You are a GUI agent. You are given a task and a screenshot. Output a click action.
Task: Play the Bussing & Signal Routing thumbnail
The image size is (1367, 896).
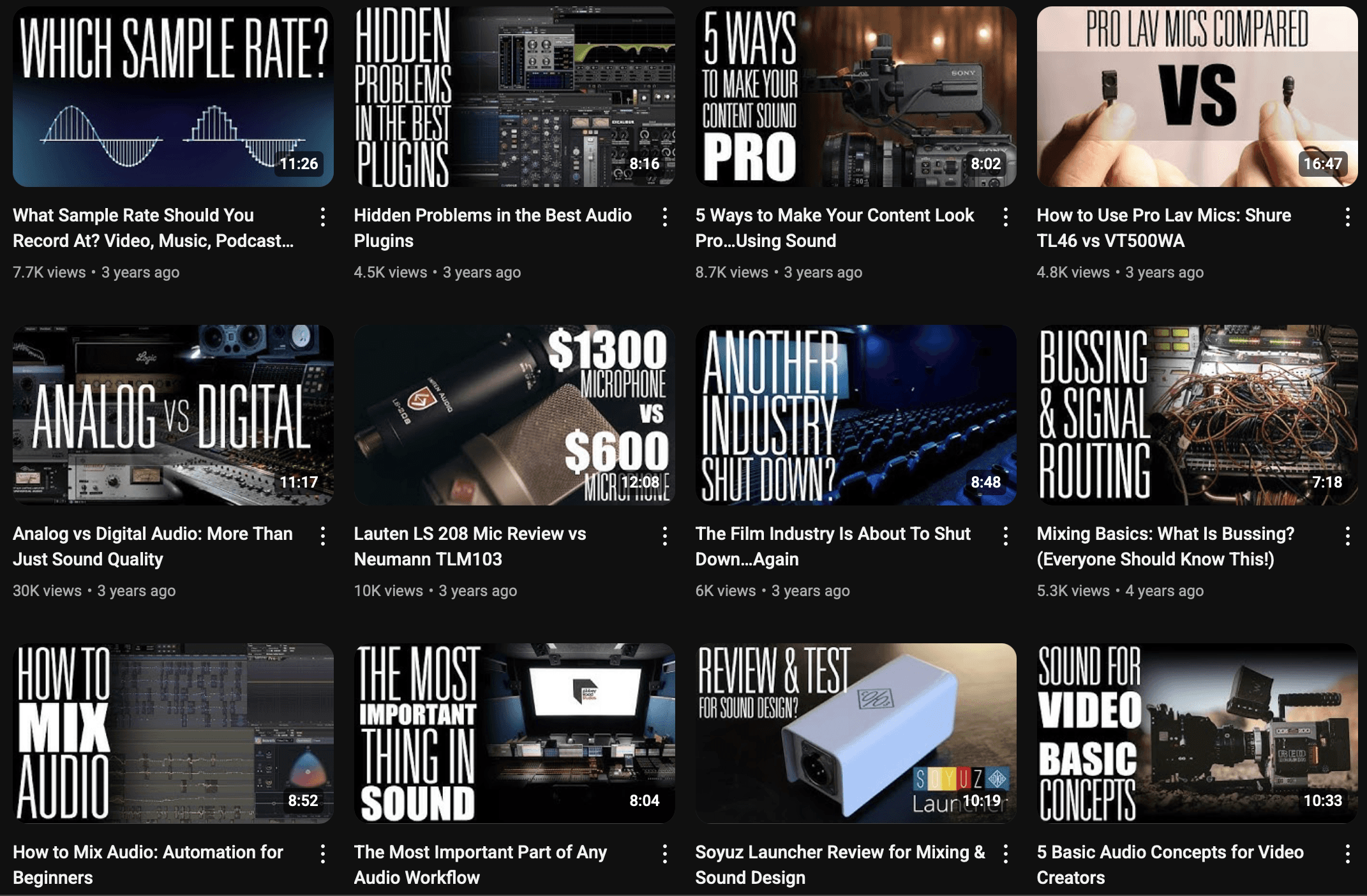click(1197, 415)
